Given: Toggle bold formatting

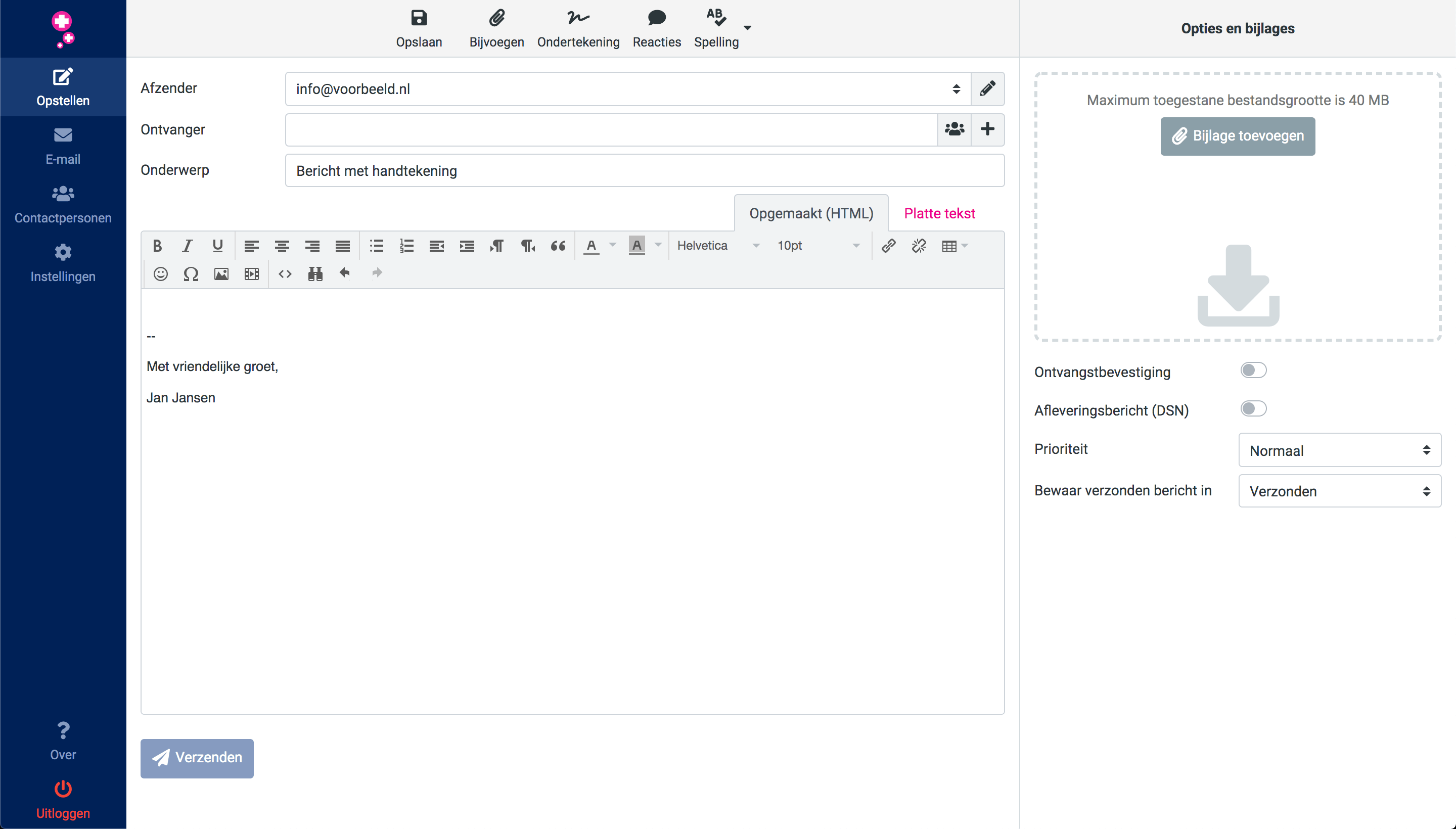Looking at the screenshot, I should tap(157, 246).
